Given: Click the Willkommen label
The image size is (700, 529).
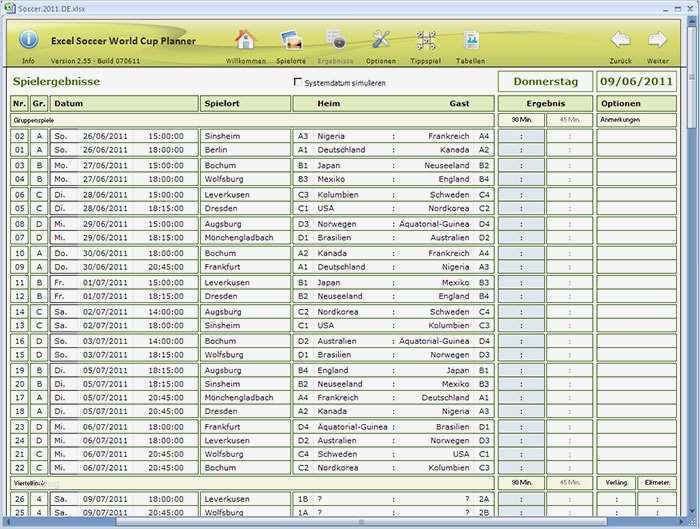Looking at the screenshot, I should [x=246, y=61].
